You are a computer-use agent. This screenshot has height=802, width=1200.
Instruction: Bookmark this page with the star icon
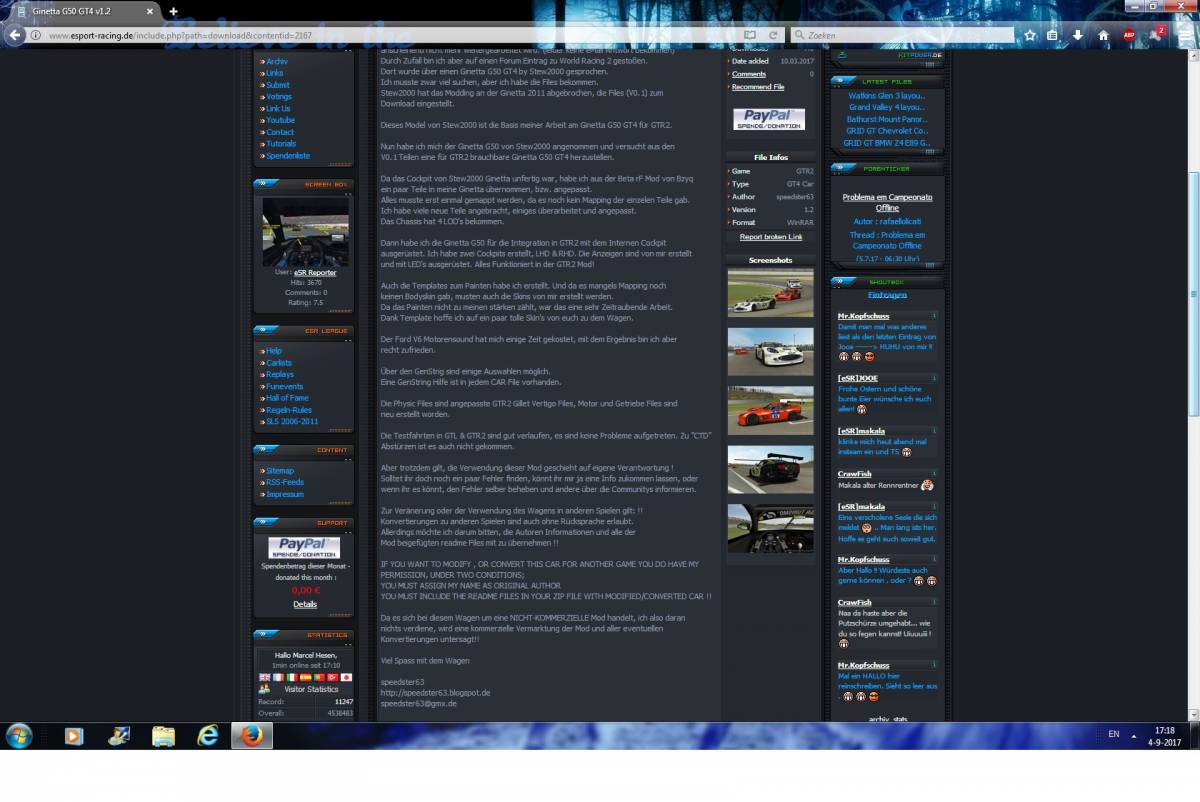click(x=1029, y=35)
